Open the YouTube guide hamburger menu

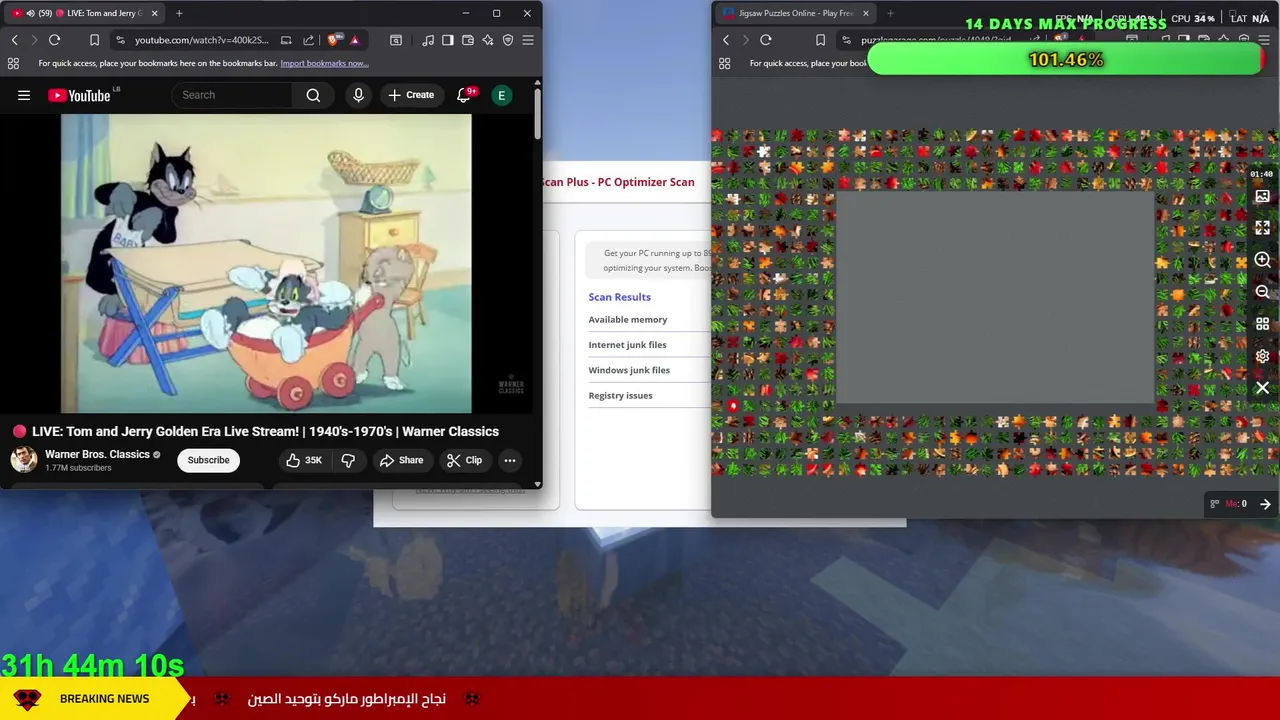[x=24, y=95]
